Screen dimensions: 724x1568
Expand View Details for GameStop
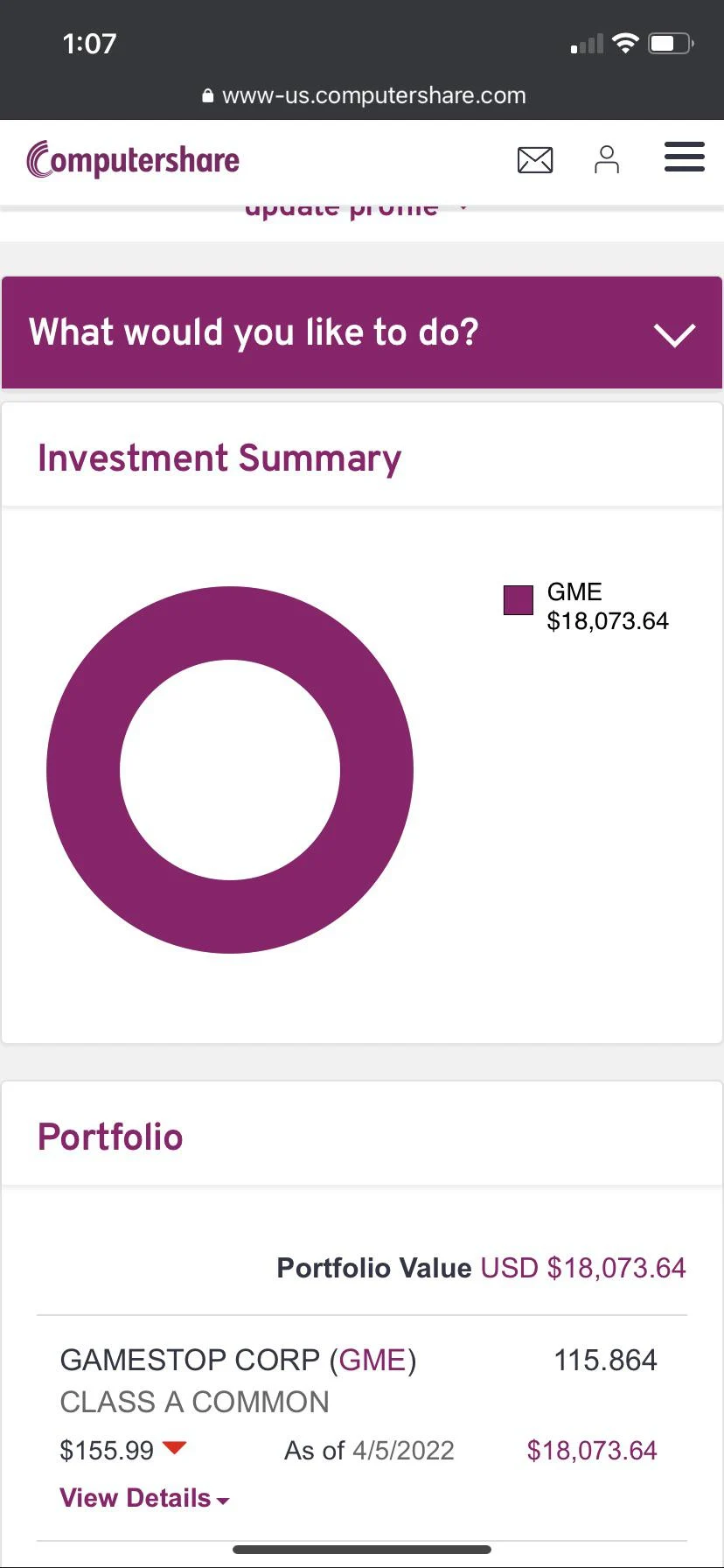coord(144,1498)
